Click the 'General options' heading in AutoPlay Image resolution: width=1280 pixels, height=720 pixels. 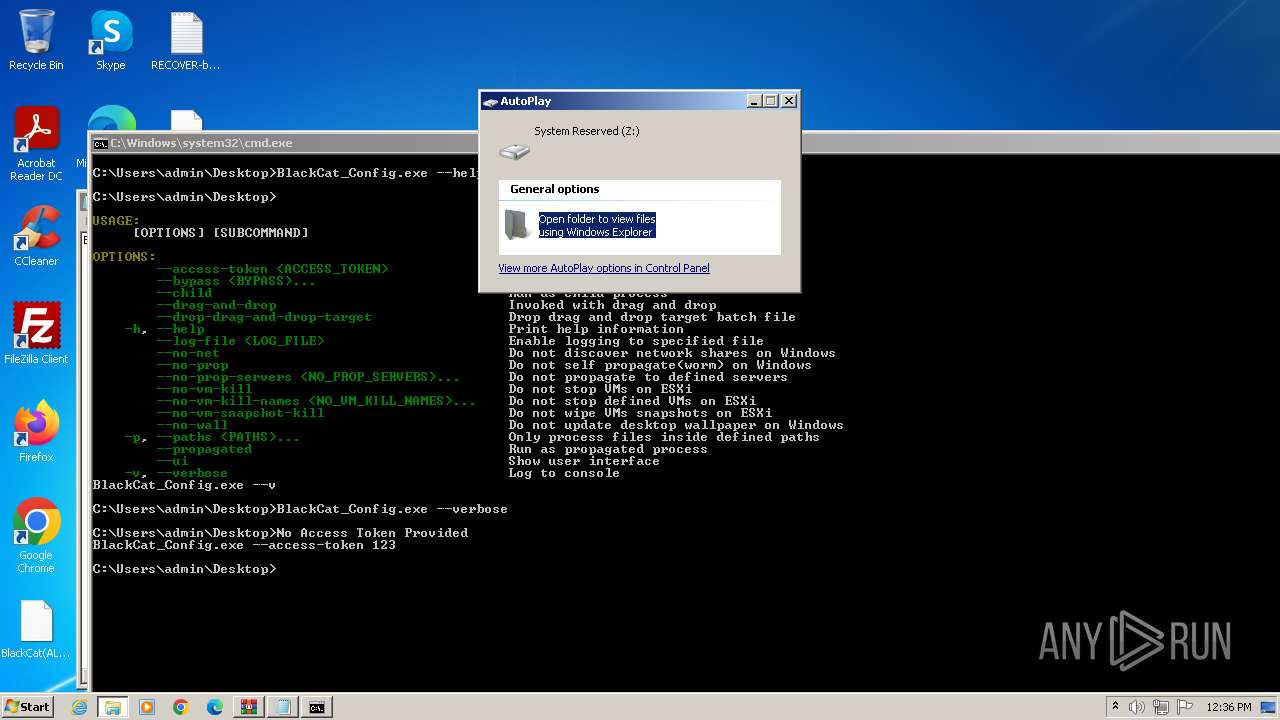(x=554, y=189)
